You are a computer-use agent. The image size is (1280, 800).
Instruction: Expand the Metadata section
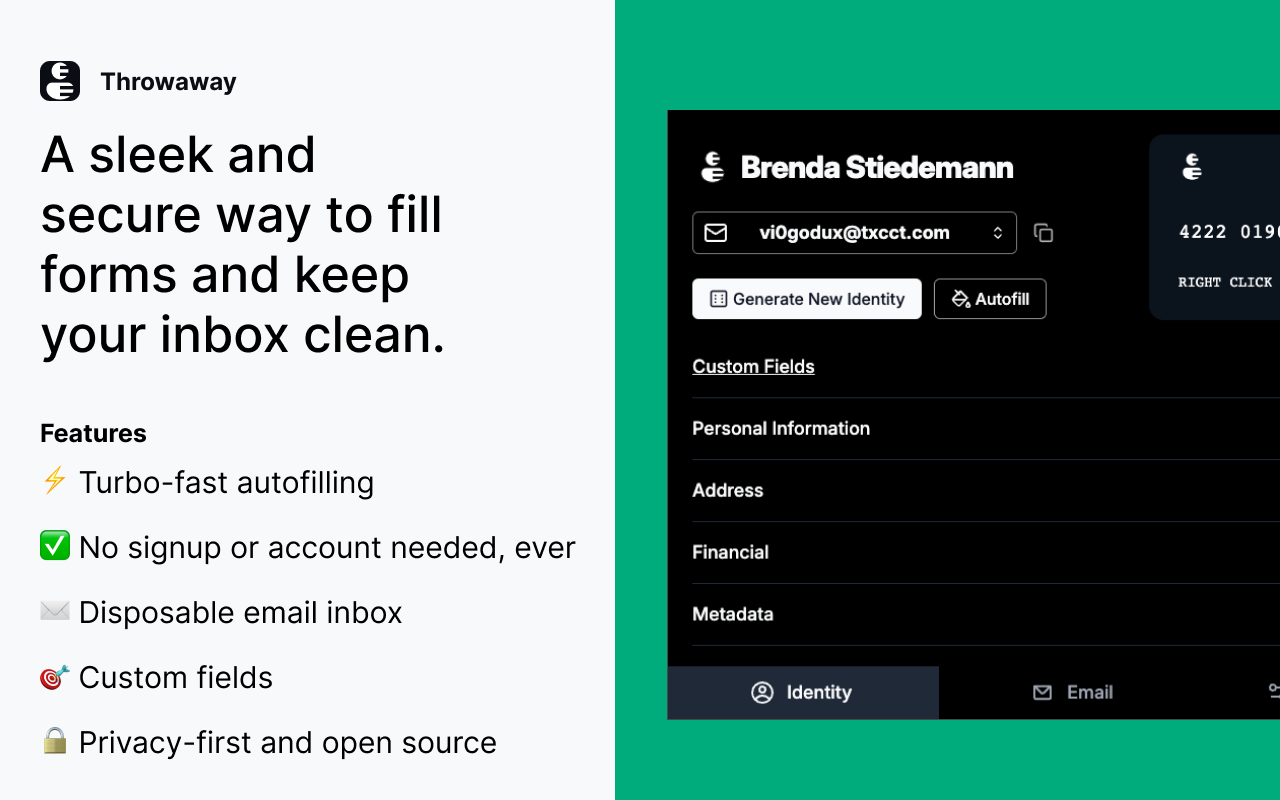point(733,614)
